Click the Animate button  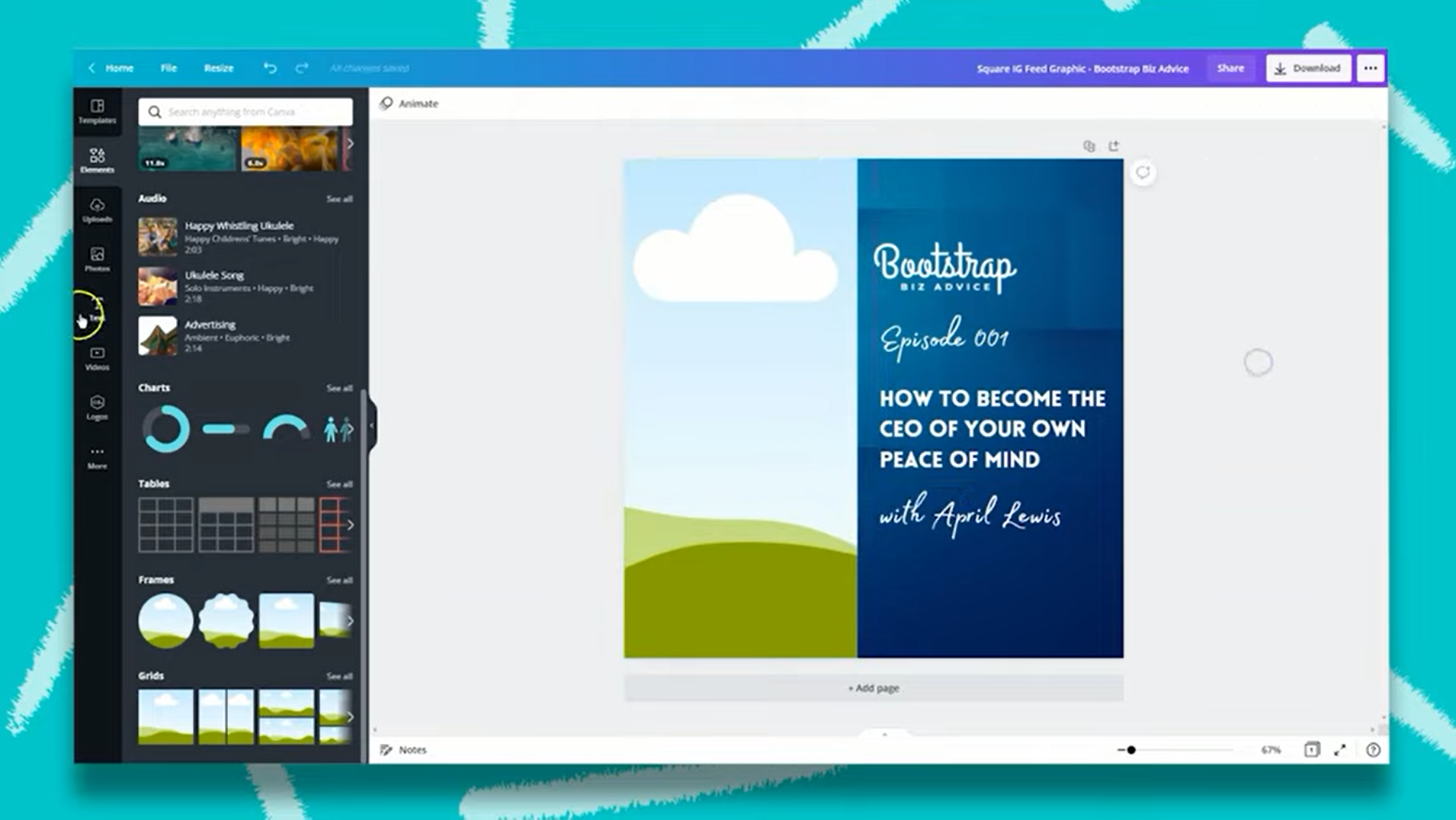[409, 103]
